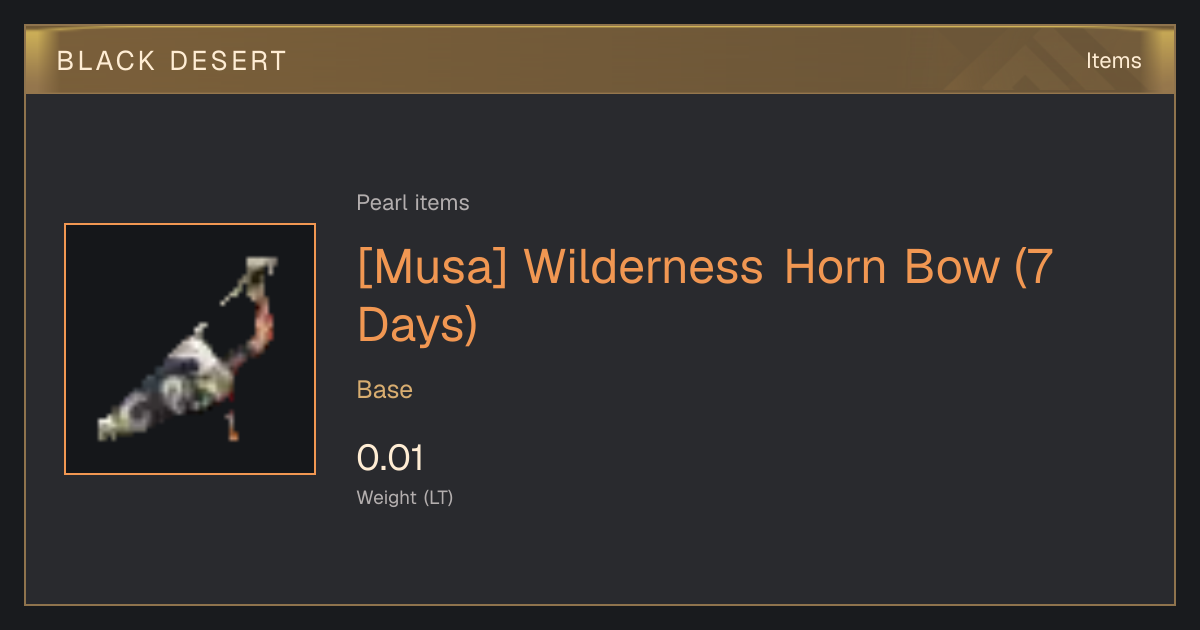Click the number 7 in the item title

pos(1041,267)
